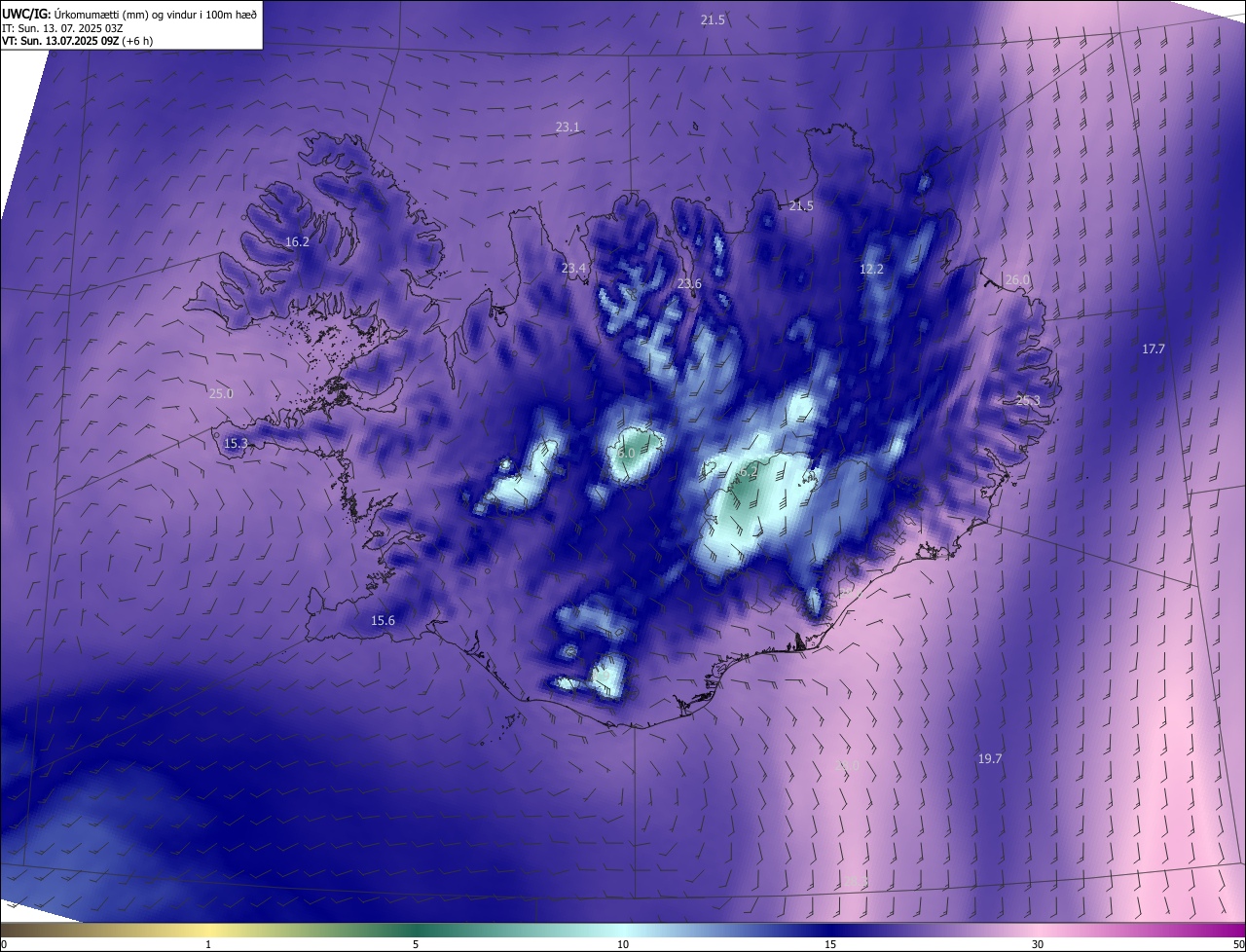This screenshot has width=1246, height=952.
Task: Click the 21.5 label at the map's top edge
Action: 713,20
